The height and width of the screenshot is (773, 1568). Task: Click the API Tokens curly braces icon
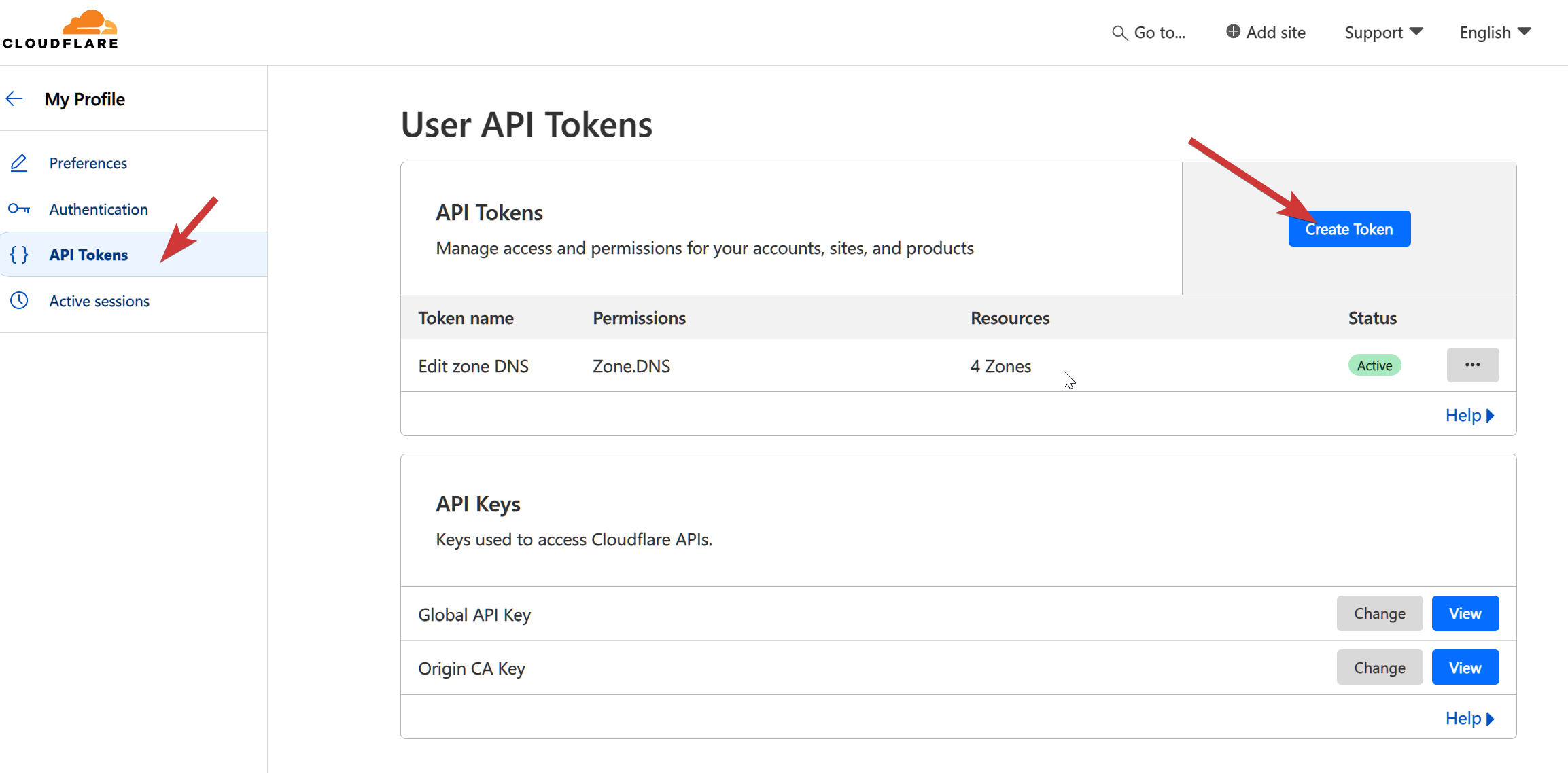[x=19, y=255]
